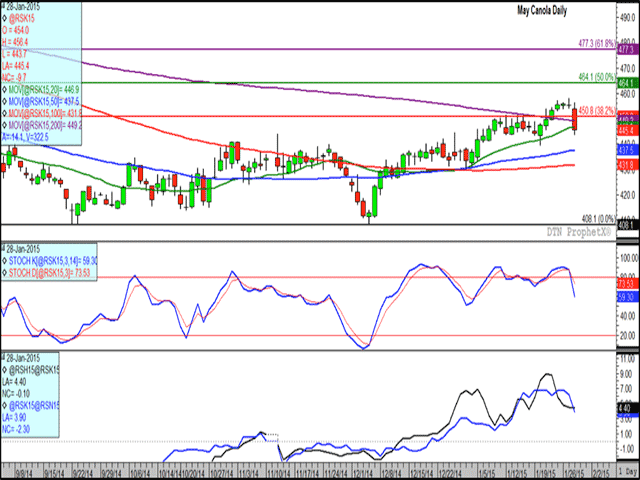640x480 pixels.
Task: Click the 'MOV[@RSK15,50]= 437.5' legend entry
Action: click(x=44, y=101)
